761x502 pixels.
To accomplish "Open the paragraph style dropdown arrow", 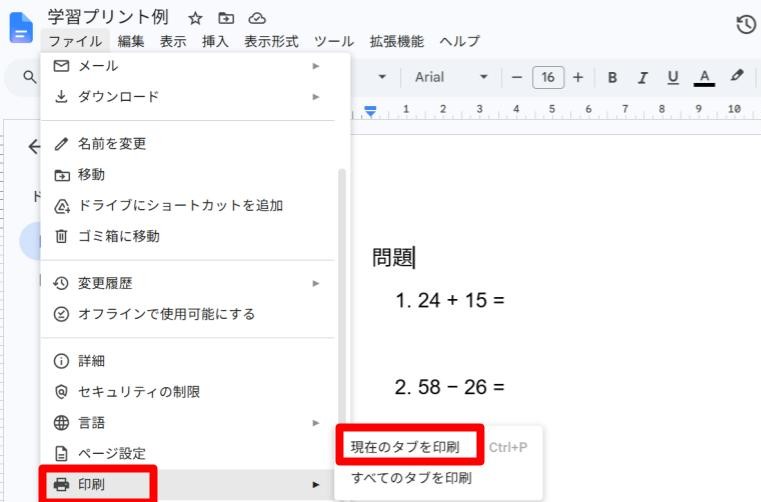I will pyautogui.click(x=382, y=77).
